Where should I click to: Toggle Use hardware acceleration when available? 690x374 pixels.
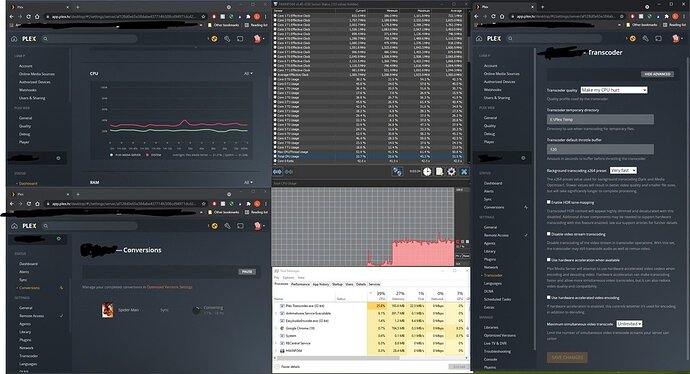pyautogui.click(x=549, y=260)
